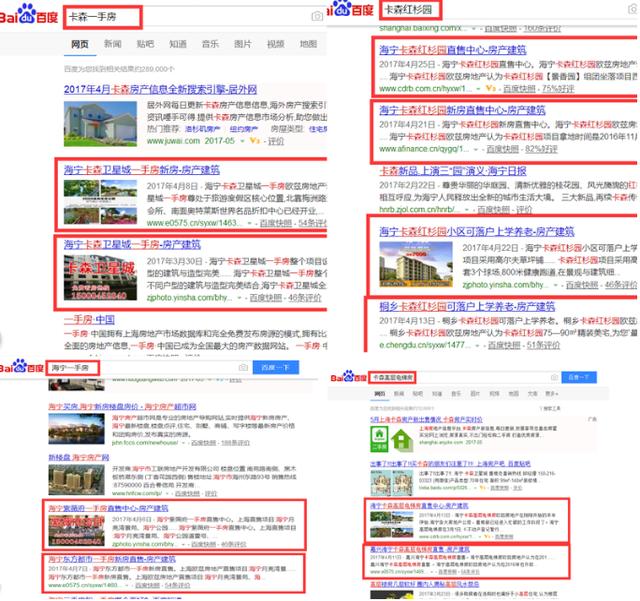Click floor-plan thumbnail of 百度贴吧 result

pyautogui.click(x=391, y=483)
